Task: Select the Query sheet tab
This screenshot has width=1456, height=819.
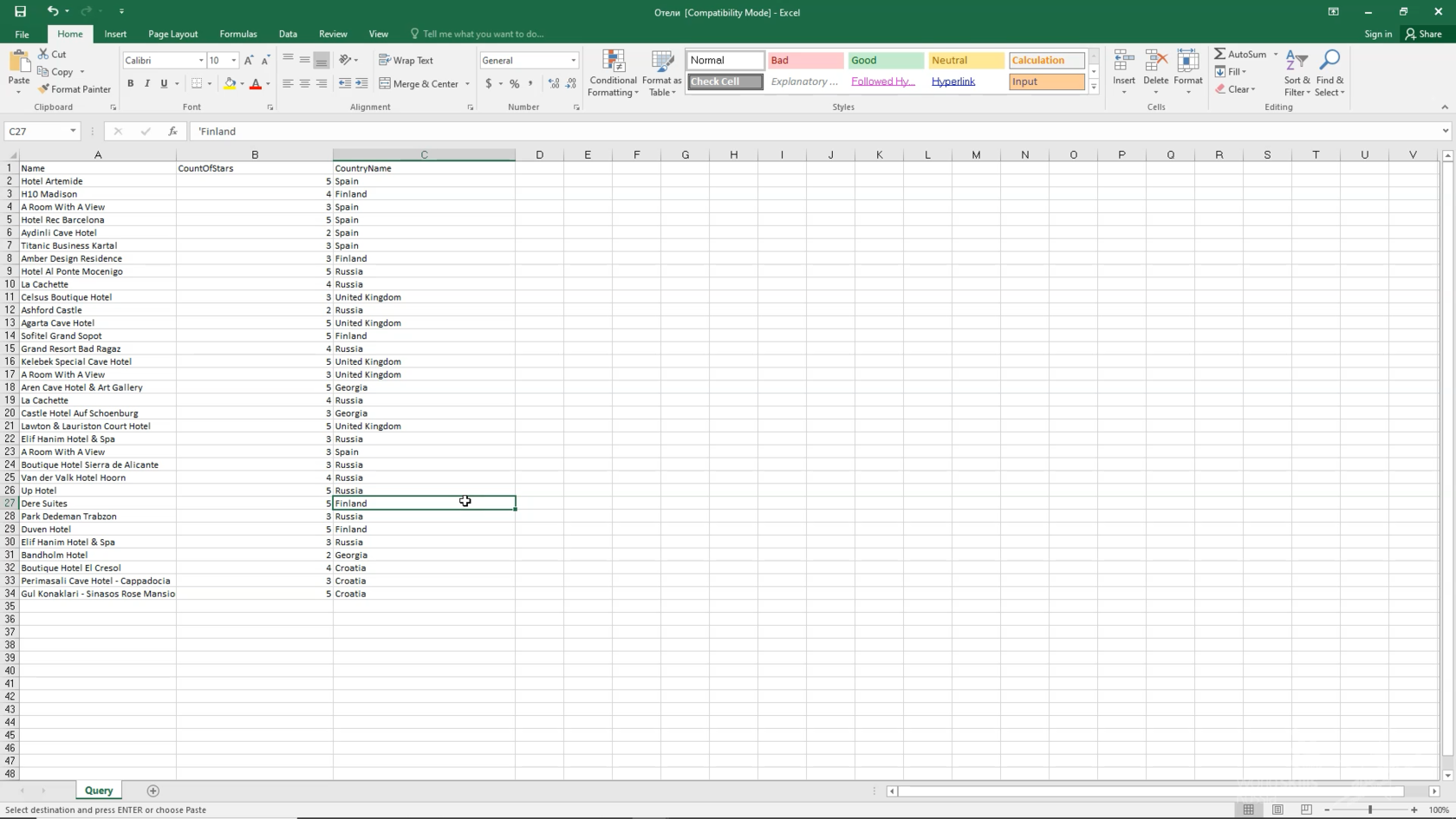Action: click(x=99, y=790)
